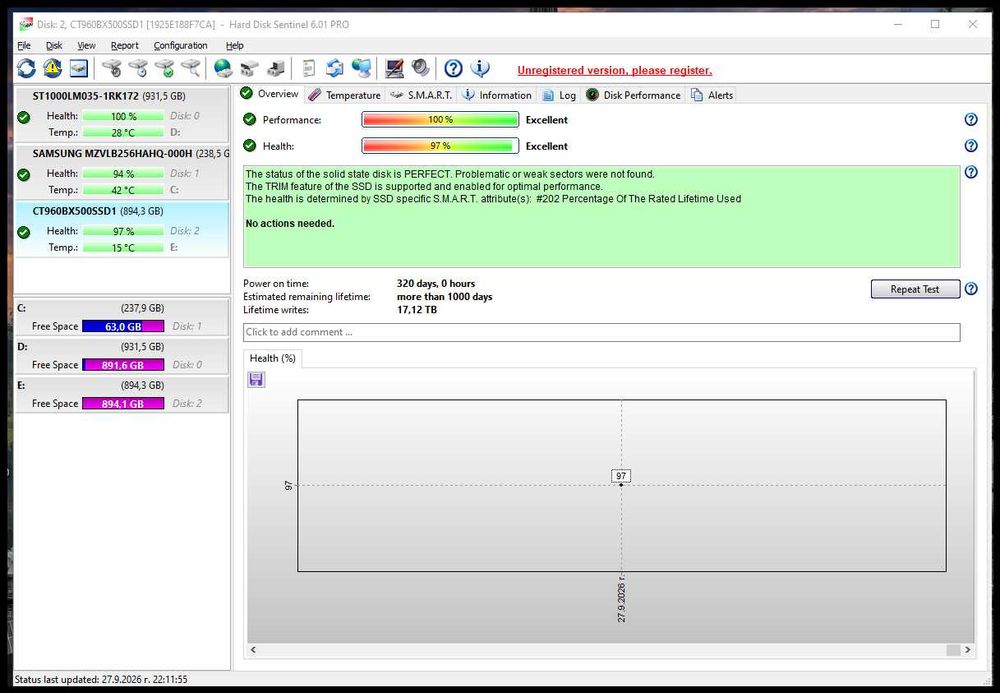Click the speaker toolbar icon
Screen dimensions: 1000x693
click(420, 68)
